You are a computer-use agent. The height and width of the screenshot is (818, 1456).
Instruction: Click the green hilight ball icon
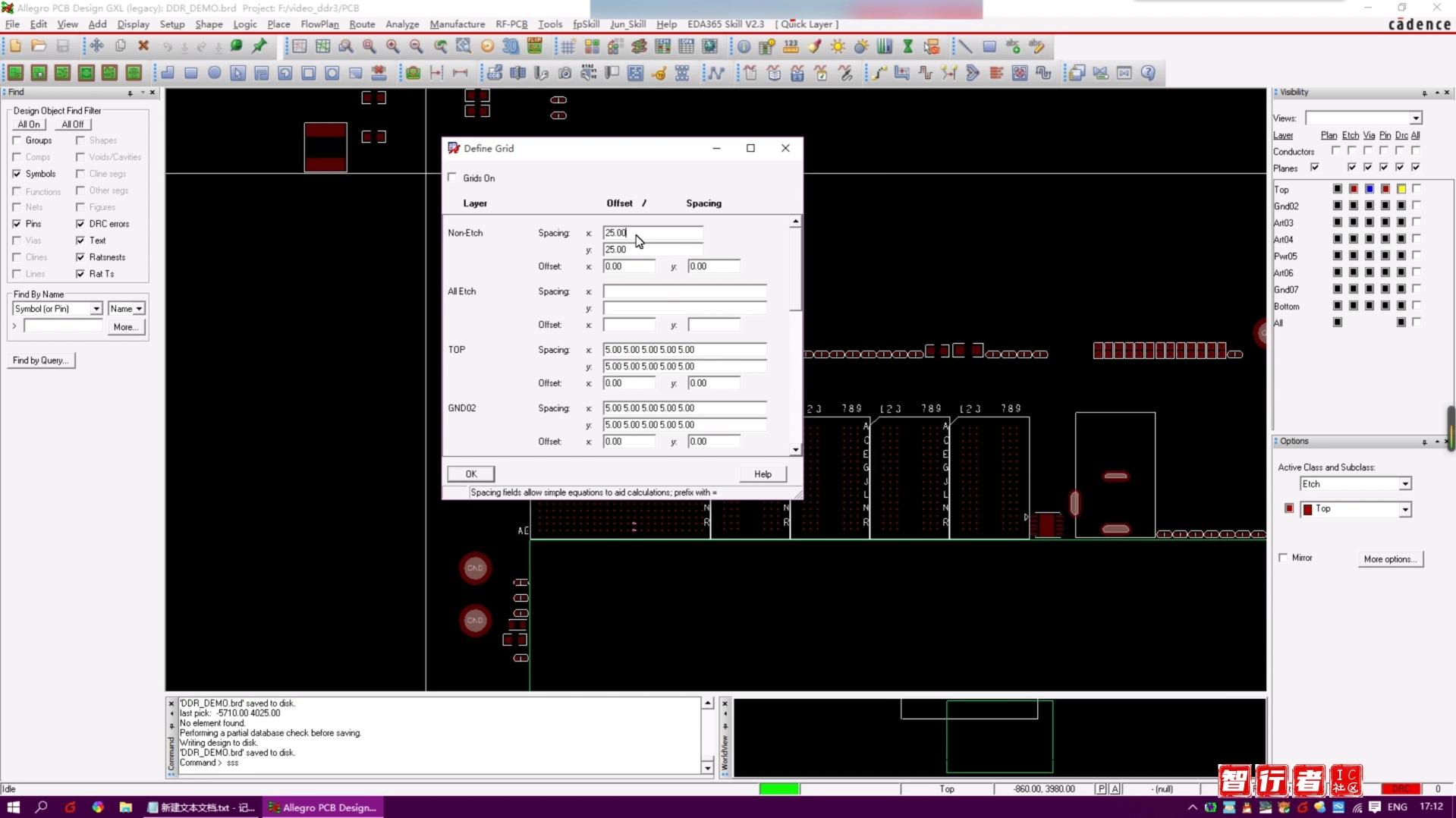[x=237, y=46]
